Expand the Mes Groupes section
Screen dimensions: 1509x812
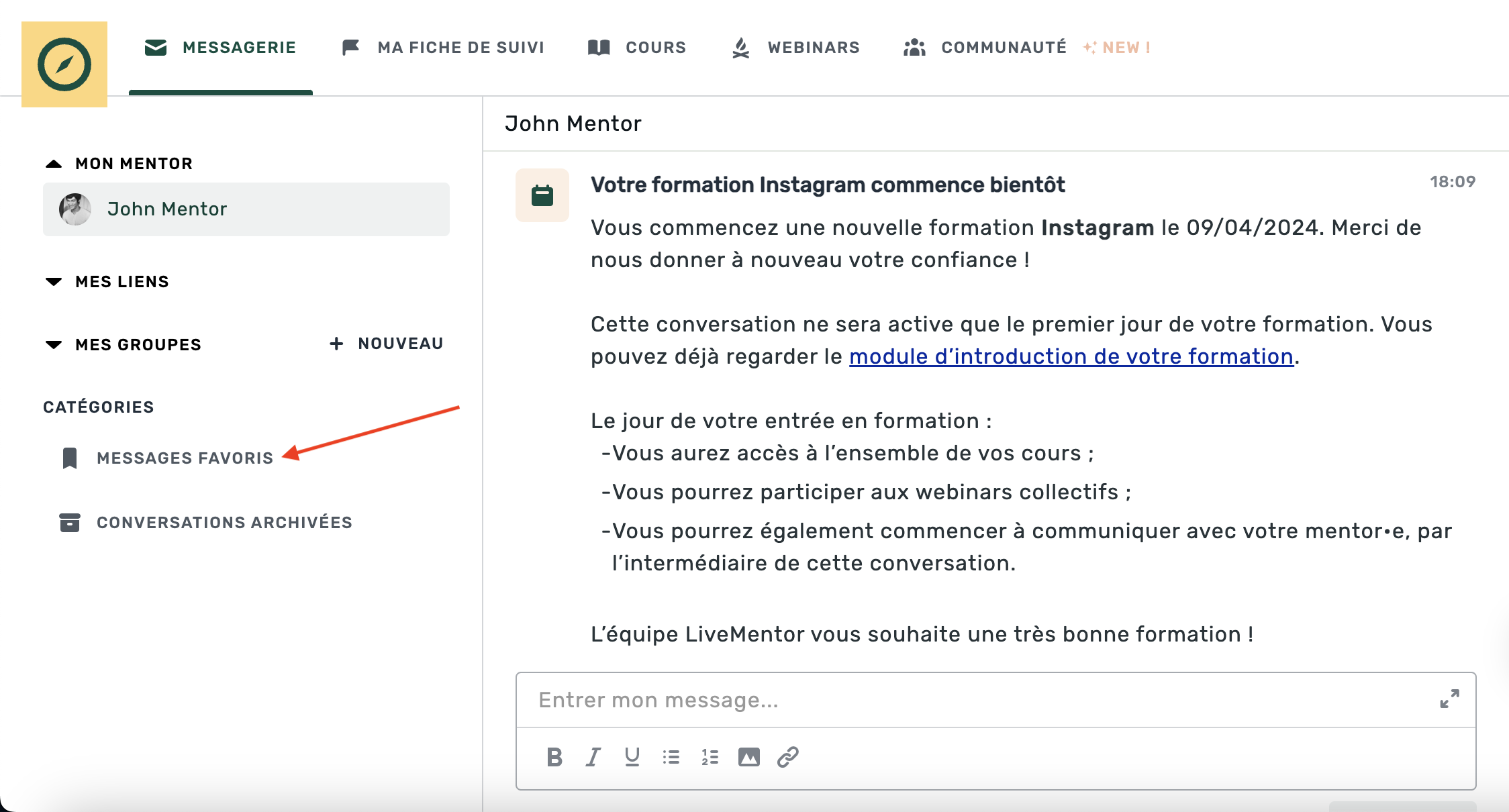click(54, 345)
